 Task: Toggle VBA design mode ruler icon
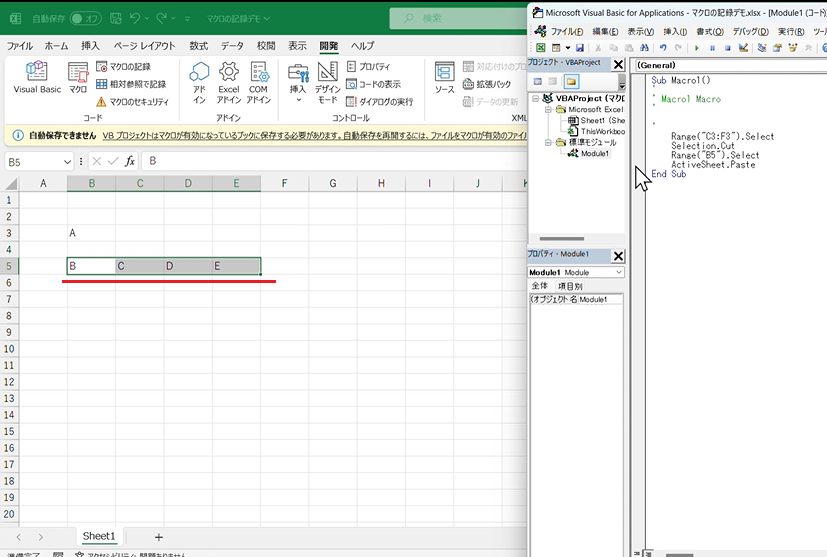[743, 47]
